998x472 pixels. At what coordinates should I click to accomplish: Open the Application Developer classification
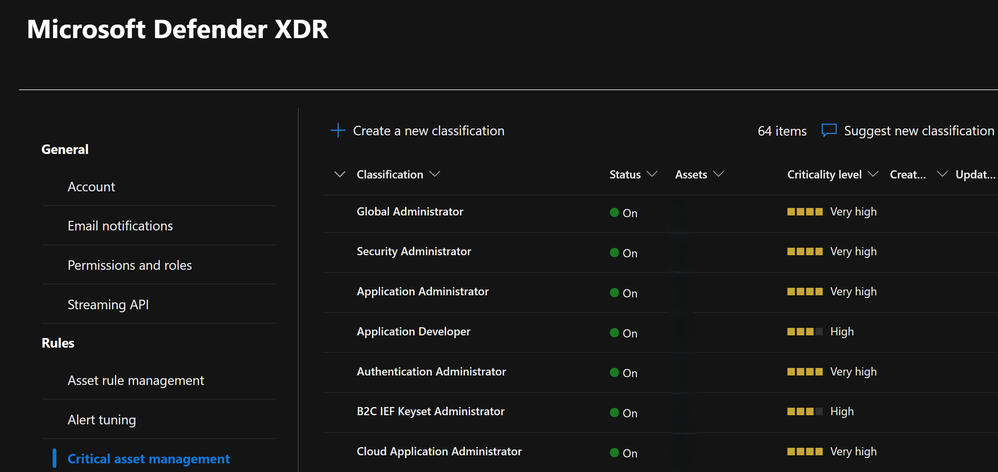[414, 331]
